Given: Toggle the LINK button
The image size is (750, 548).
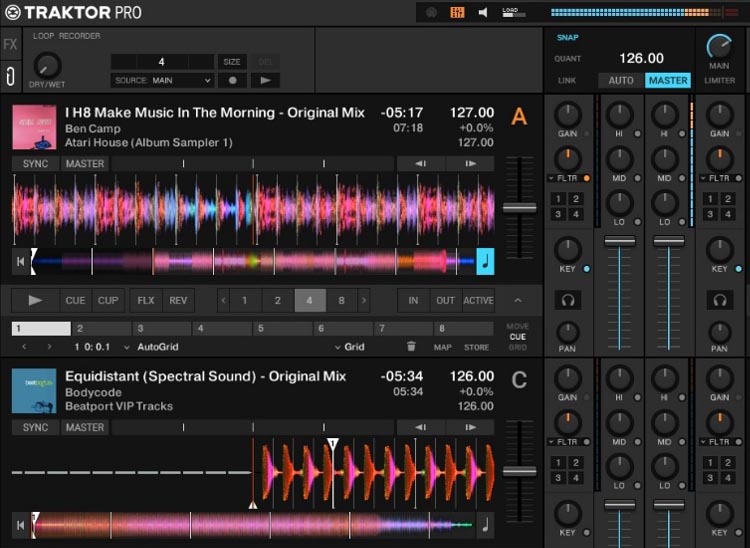Looking at the screenshot, I should pyautogui.click(x=567, y=80).
